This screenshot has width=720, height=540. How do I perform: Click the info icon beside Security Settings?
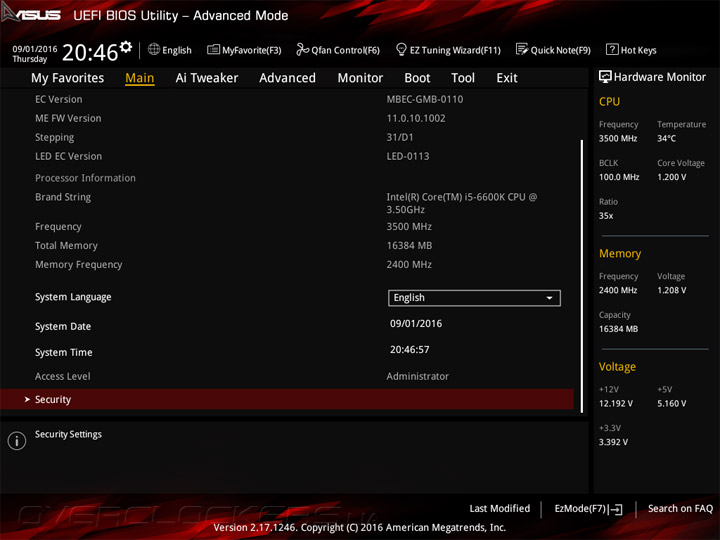(x=17, y=441)
